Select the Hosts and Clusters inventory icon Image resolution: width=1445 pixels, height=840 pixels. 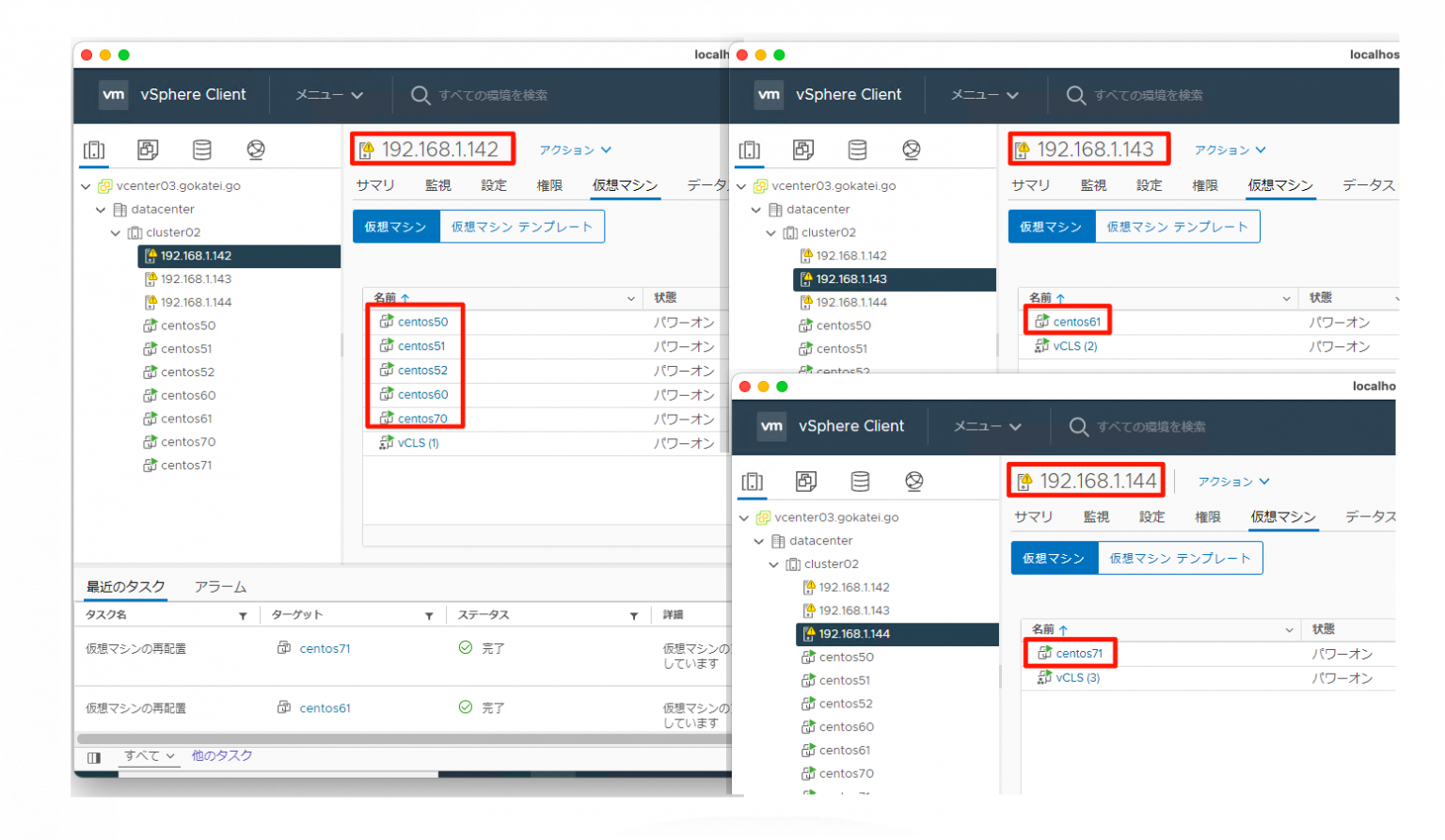[x=94, y=150]
